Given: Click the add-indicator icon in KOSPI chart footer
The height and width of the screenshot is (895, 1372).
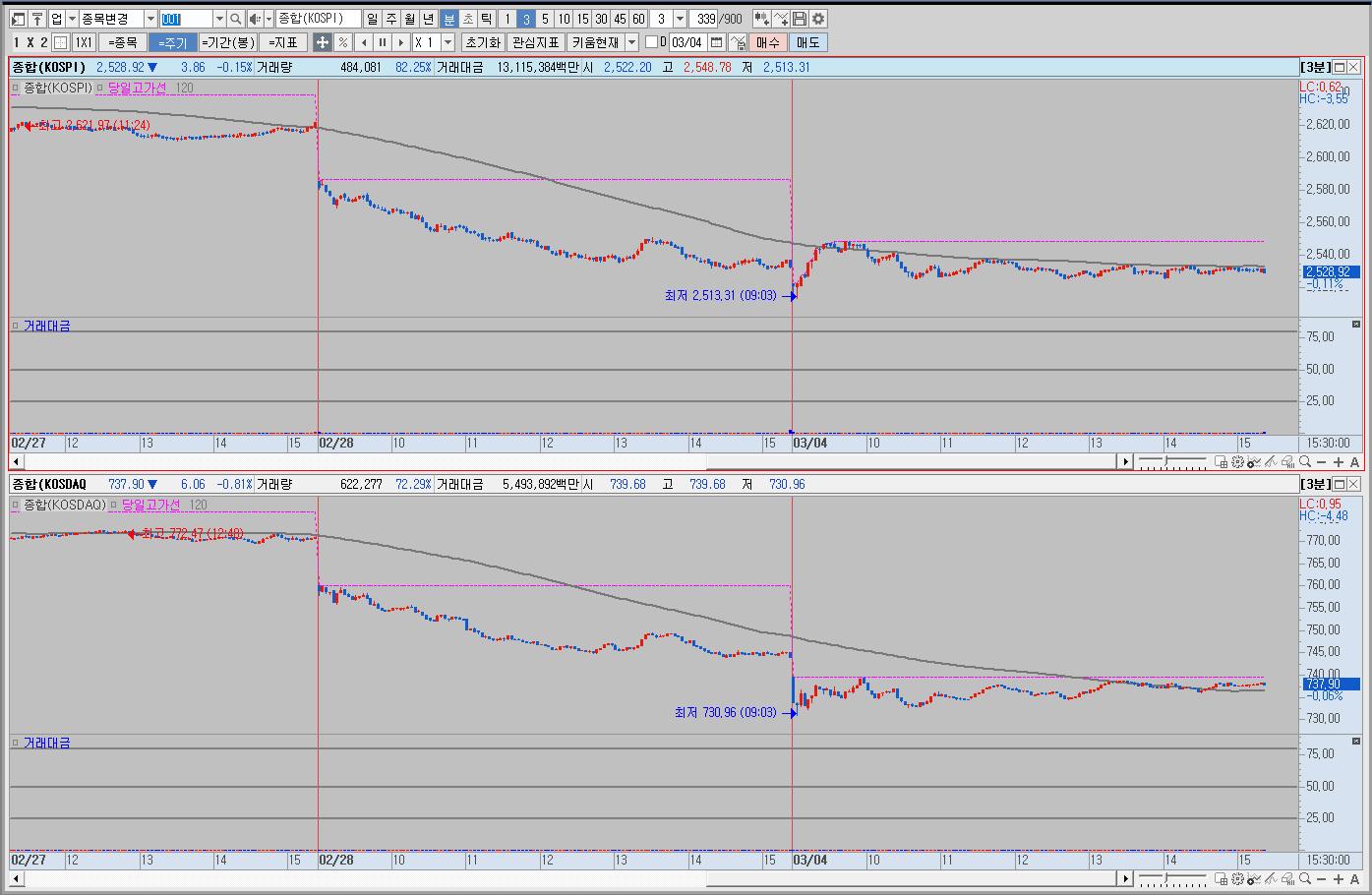Looking at the screenshot, I should click(1254, 461).
